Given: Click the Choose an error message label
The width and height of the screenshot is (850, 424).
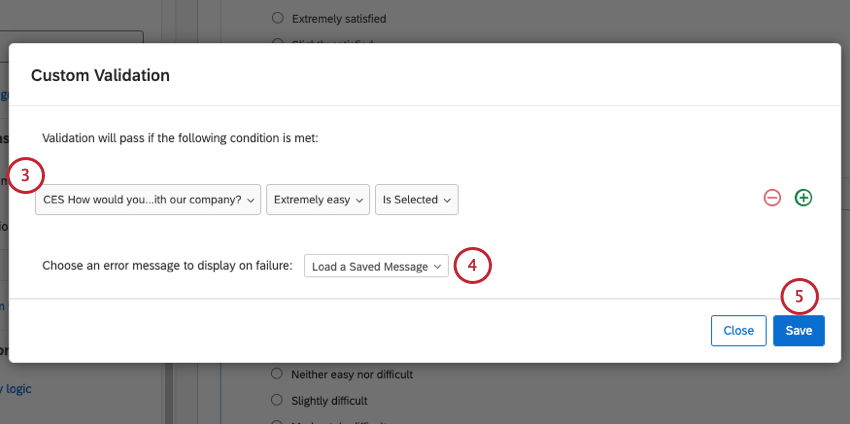Looking at the screenshot, I should pos(167,266).
